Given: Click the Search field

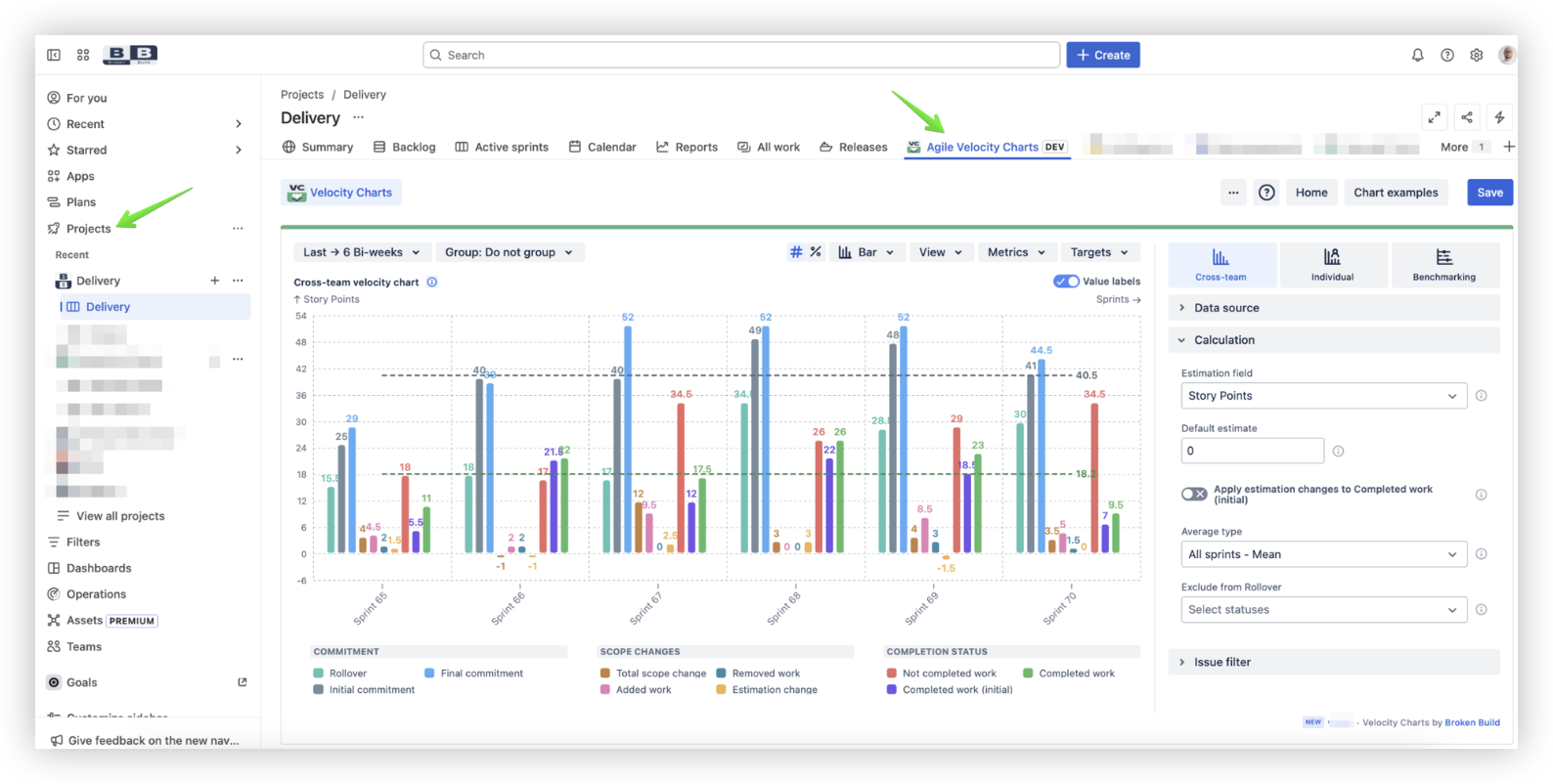Looking at the screenshot, I should click(x=741, y=55).
